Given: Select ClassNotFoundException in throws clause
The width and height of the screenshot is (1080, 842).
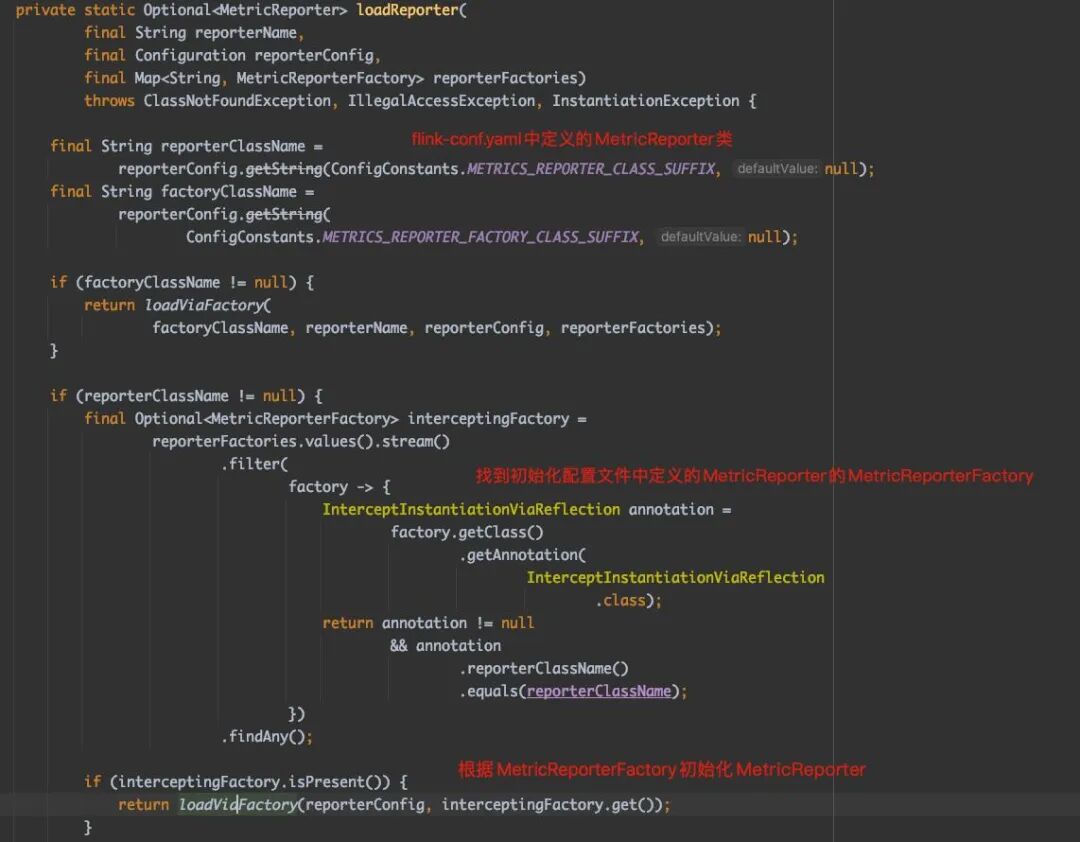Looking at the screenshot, I should point(237,101).
